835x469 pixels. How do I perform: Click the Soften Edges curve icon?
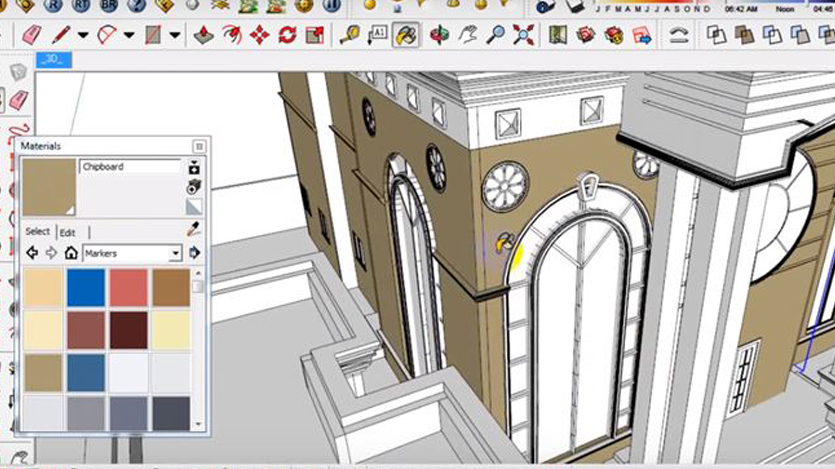[678, 35]
